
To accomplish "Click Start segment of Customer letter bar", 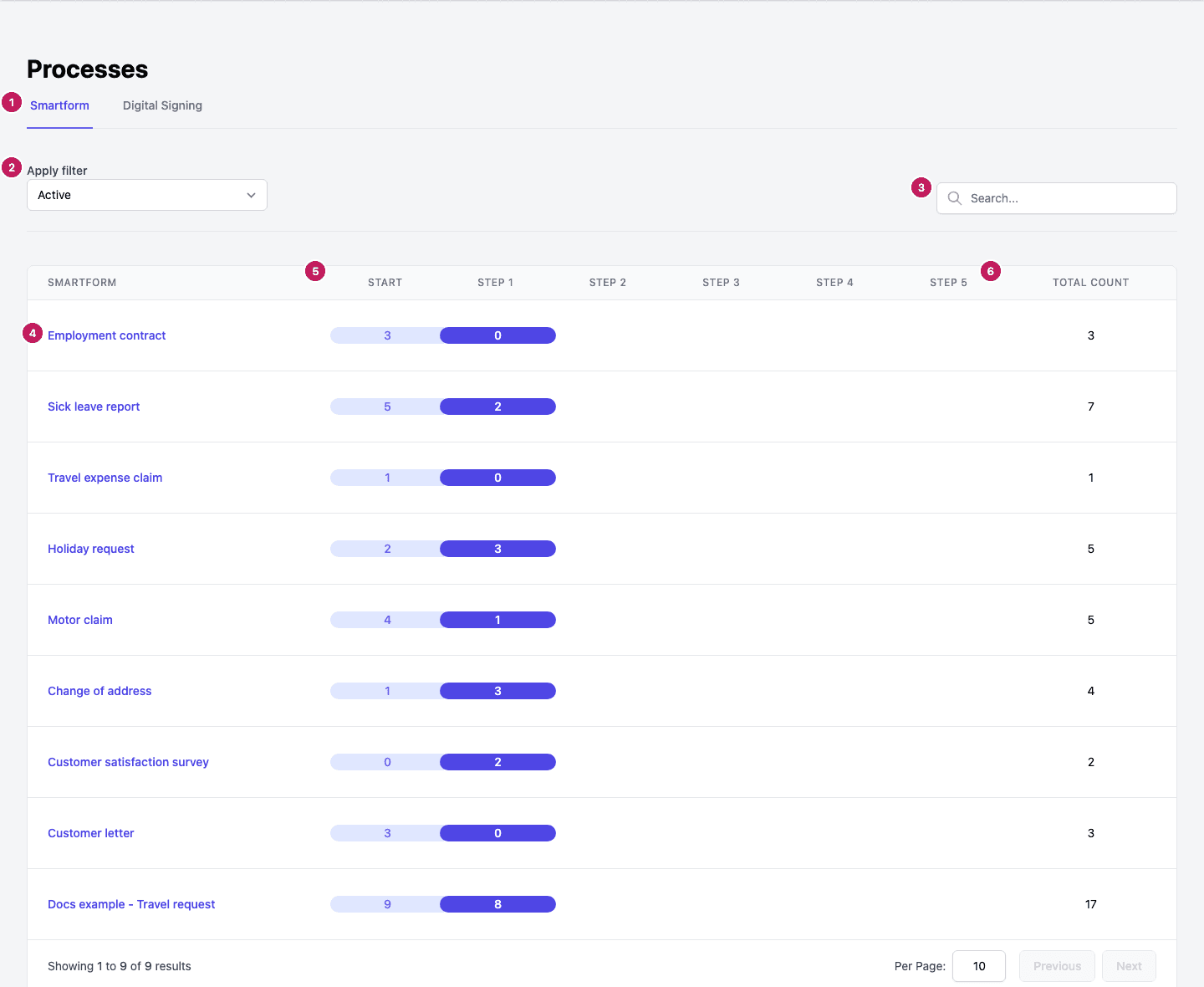I will pyautogui.click(x=386, y=833).
